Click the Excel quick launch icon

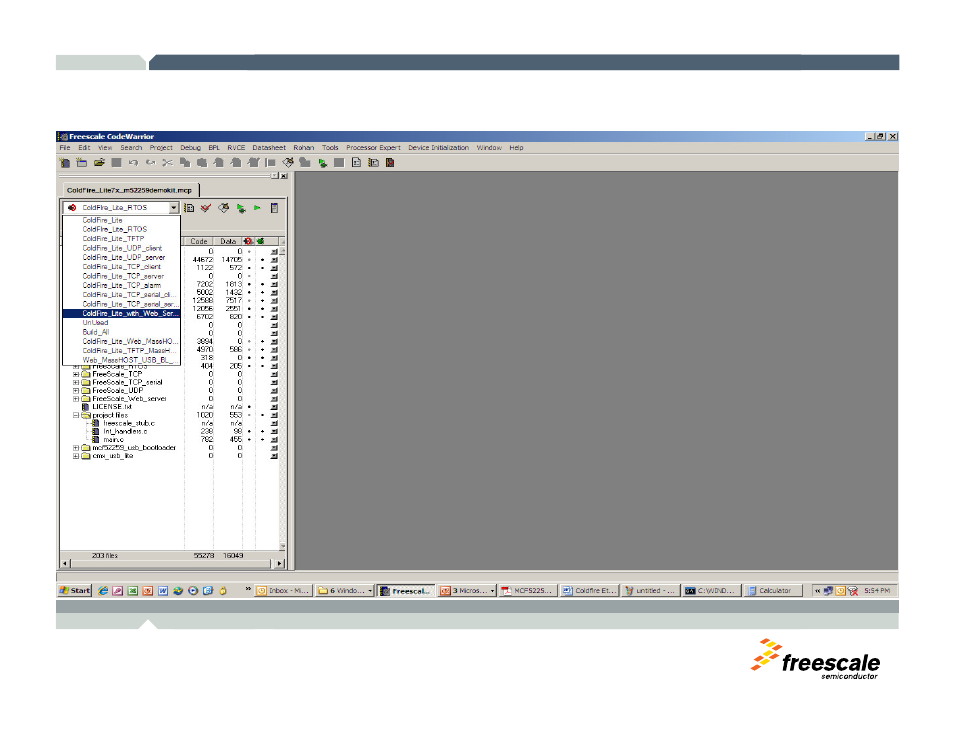(x=133, y=590)
